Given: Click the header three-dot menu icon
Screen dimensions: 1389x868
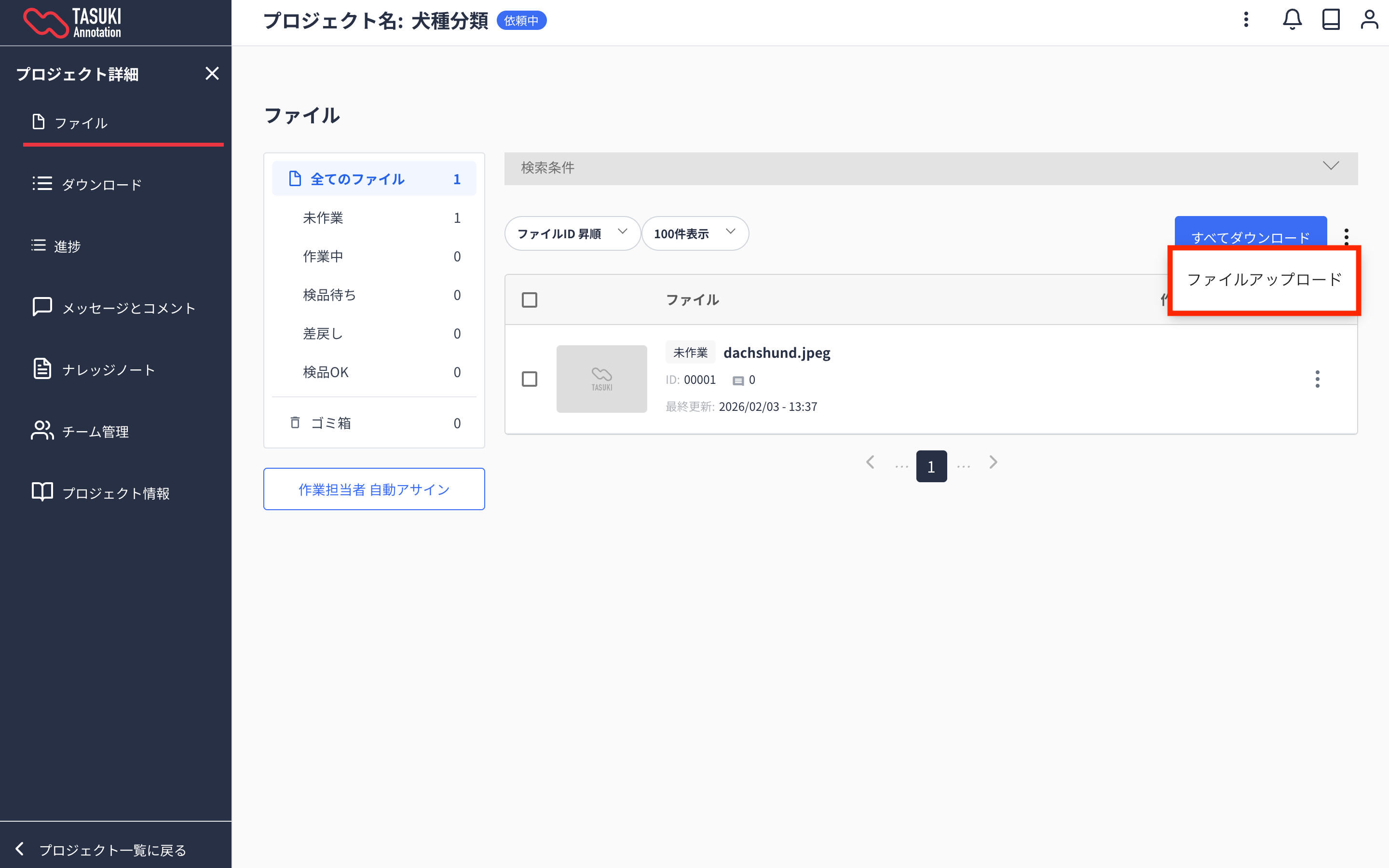Looking at the screenshot, I should click(x=1246, y=20).
